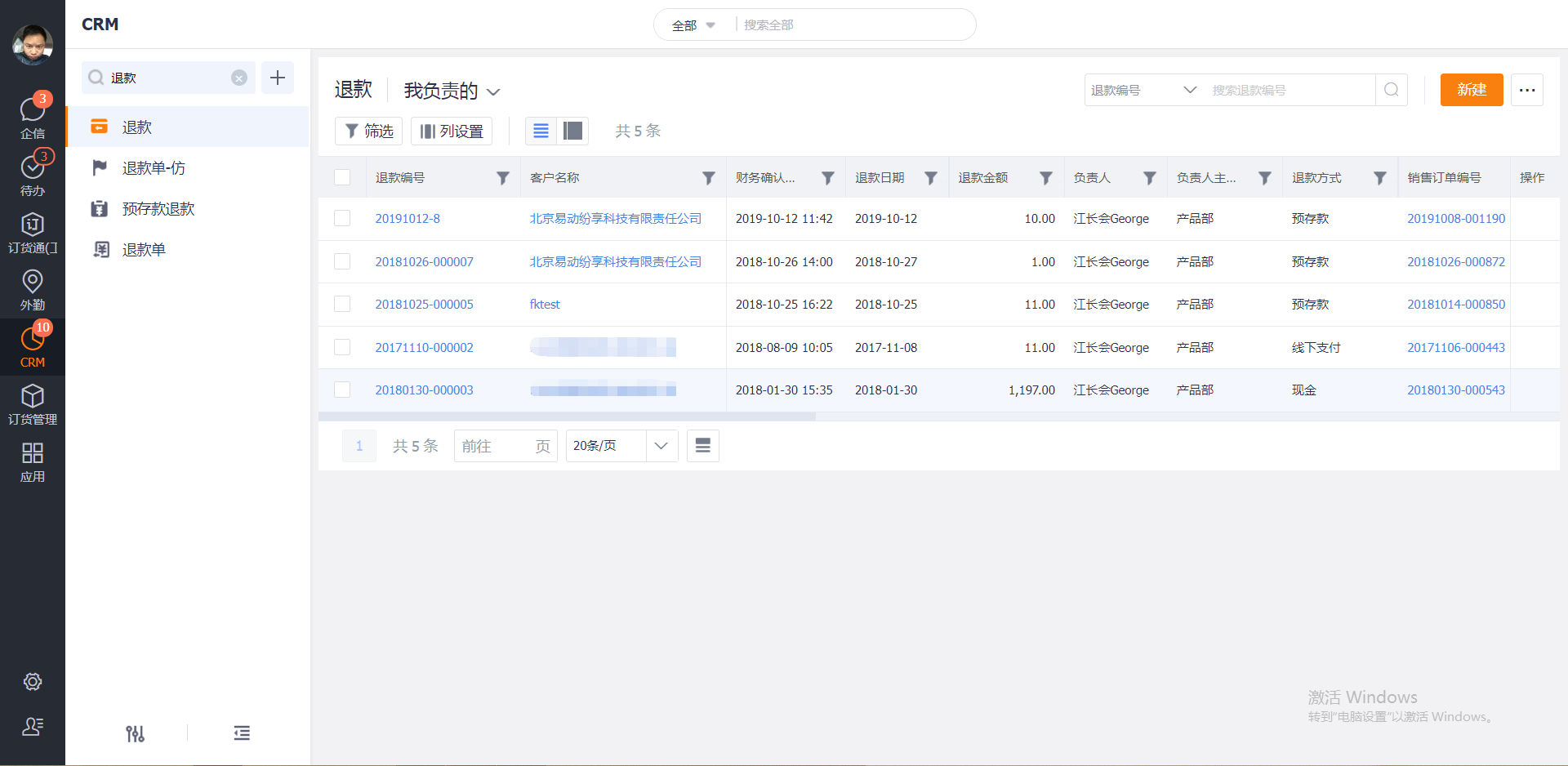Check the row 20191012-8 checkbox
This screenshot has width=1568, height=766.
click(342, 218)
